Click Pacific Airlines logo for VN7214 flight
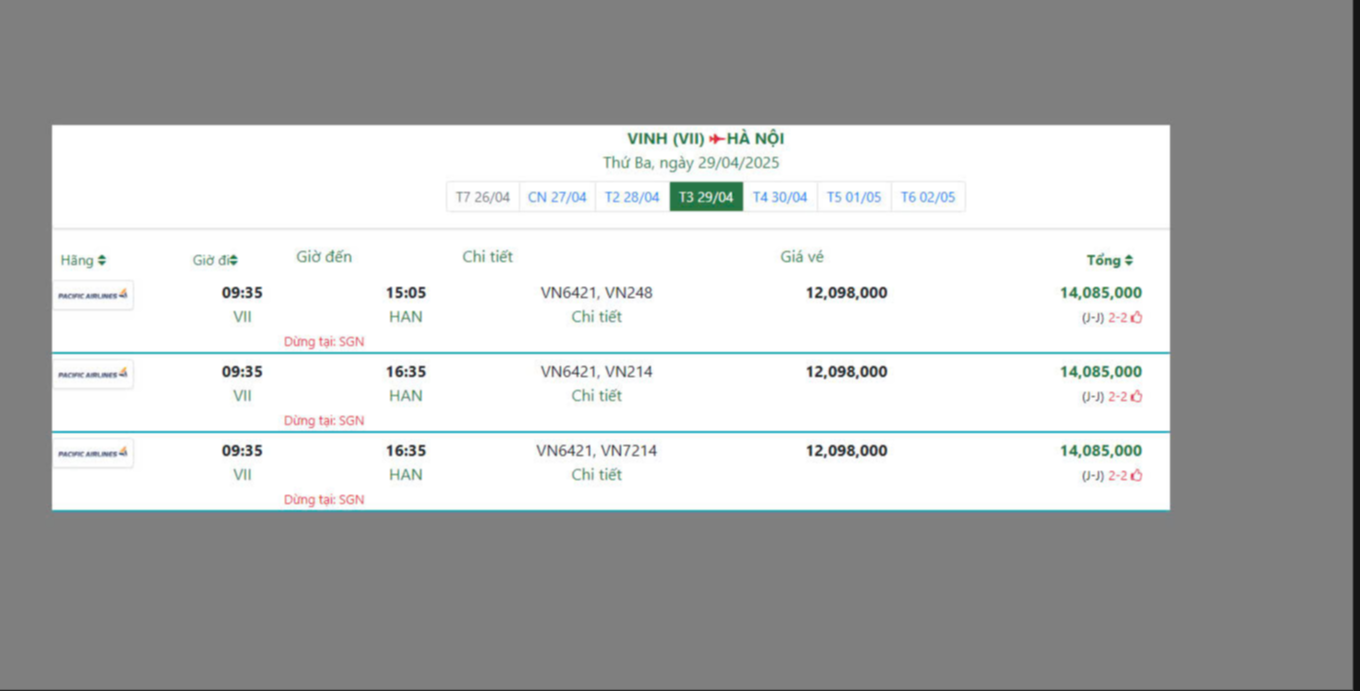The width and height of the screenshot is (1360, 691). click(93, 453)
